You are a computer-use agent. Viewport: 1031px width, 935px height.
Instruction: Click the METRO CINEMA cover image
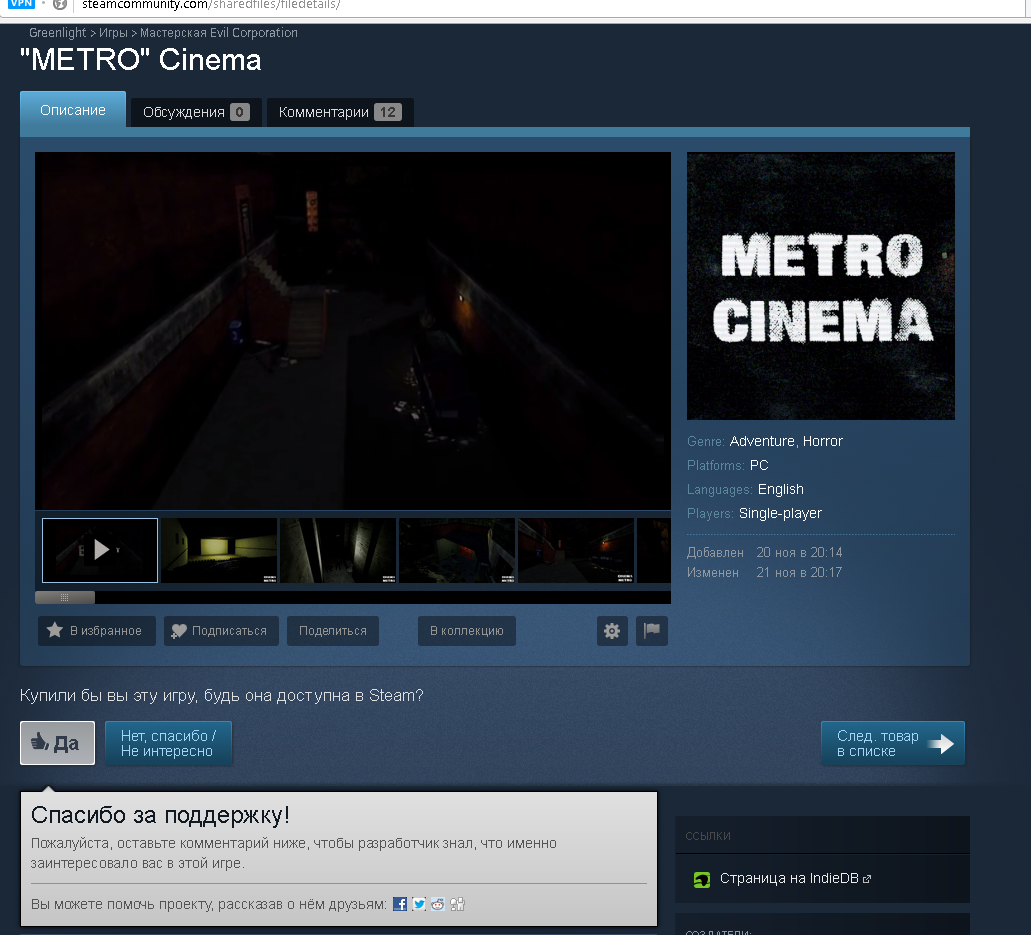point(821,286)
